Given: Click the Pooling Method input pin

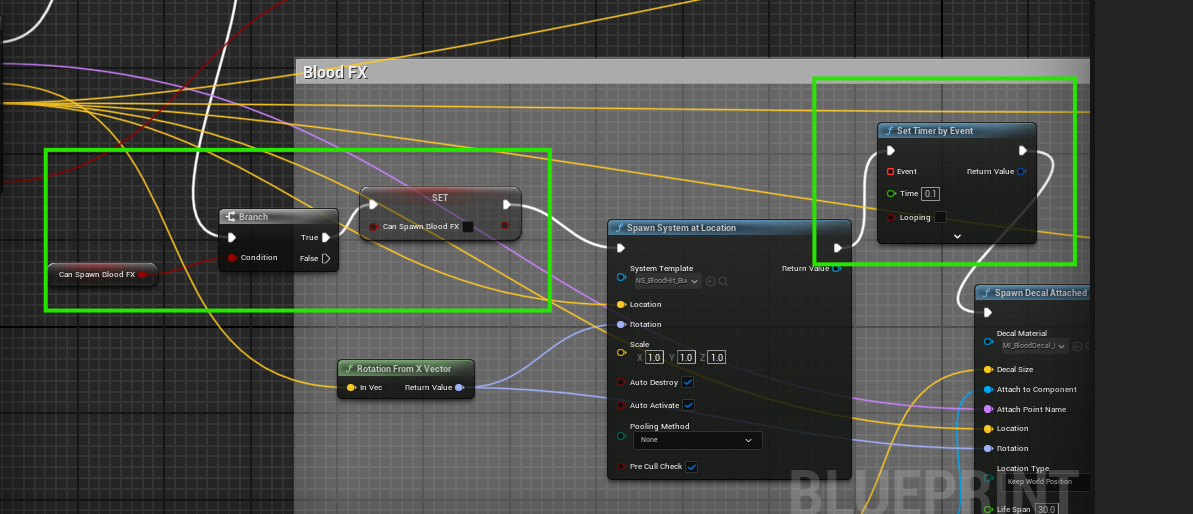Looking at the screenshot, I should click(622, 436).
